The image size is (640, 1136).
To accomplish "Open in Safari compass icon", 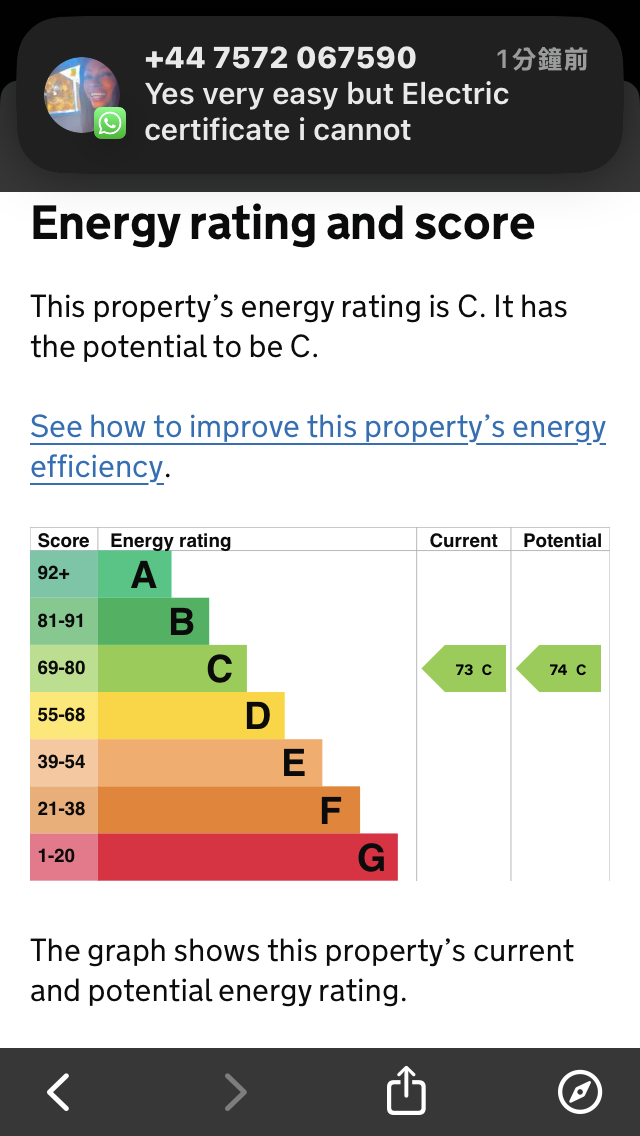I will [x=580, y=1092].
